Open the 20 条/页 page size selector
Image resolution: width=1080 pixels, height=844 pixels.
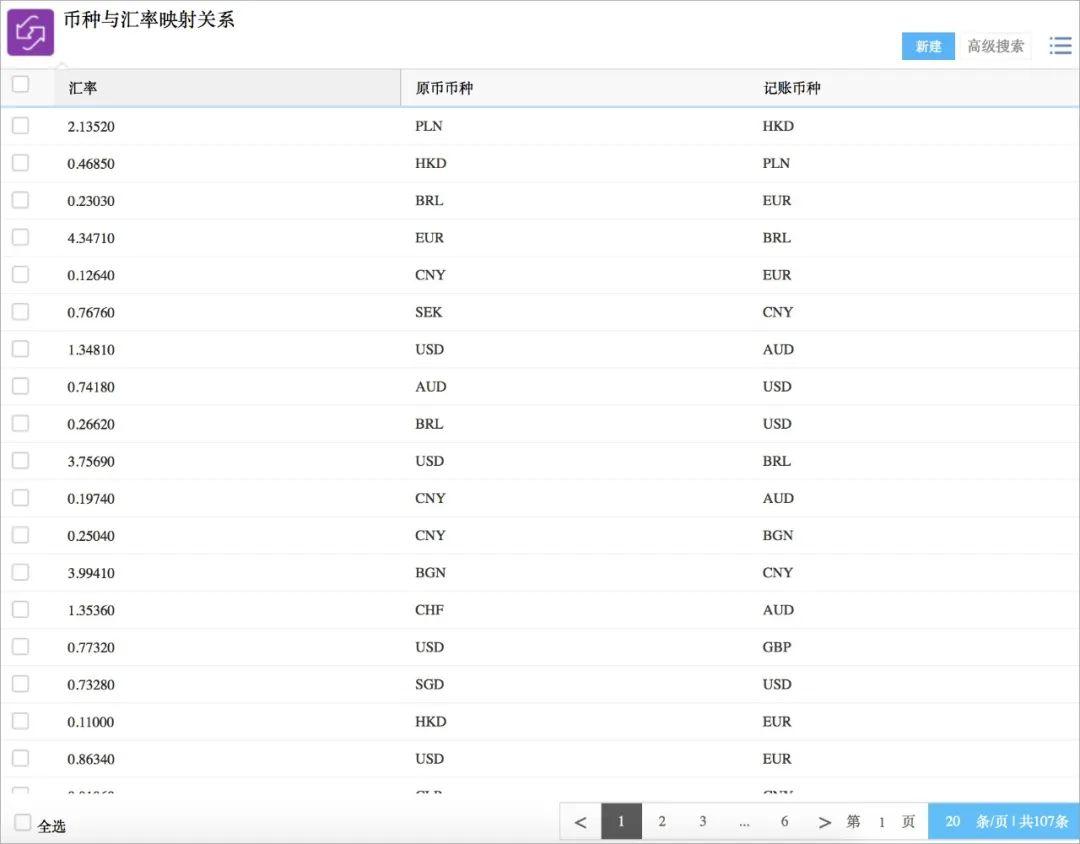1004,822
